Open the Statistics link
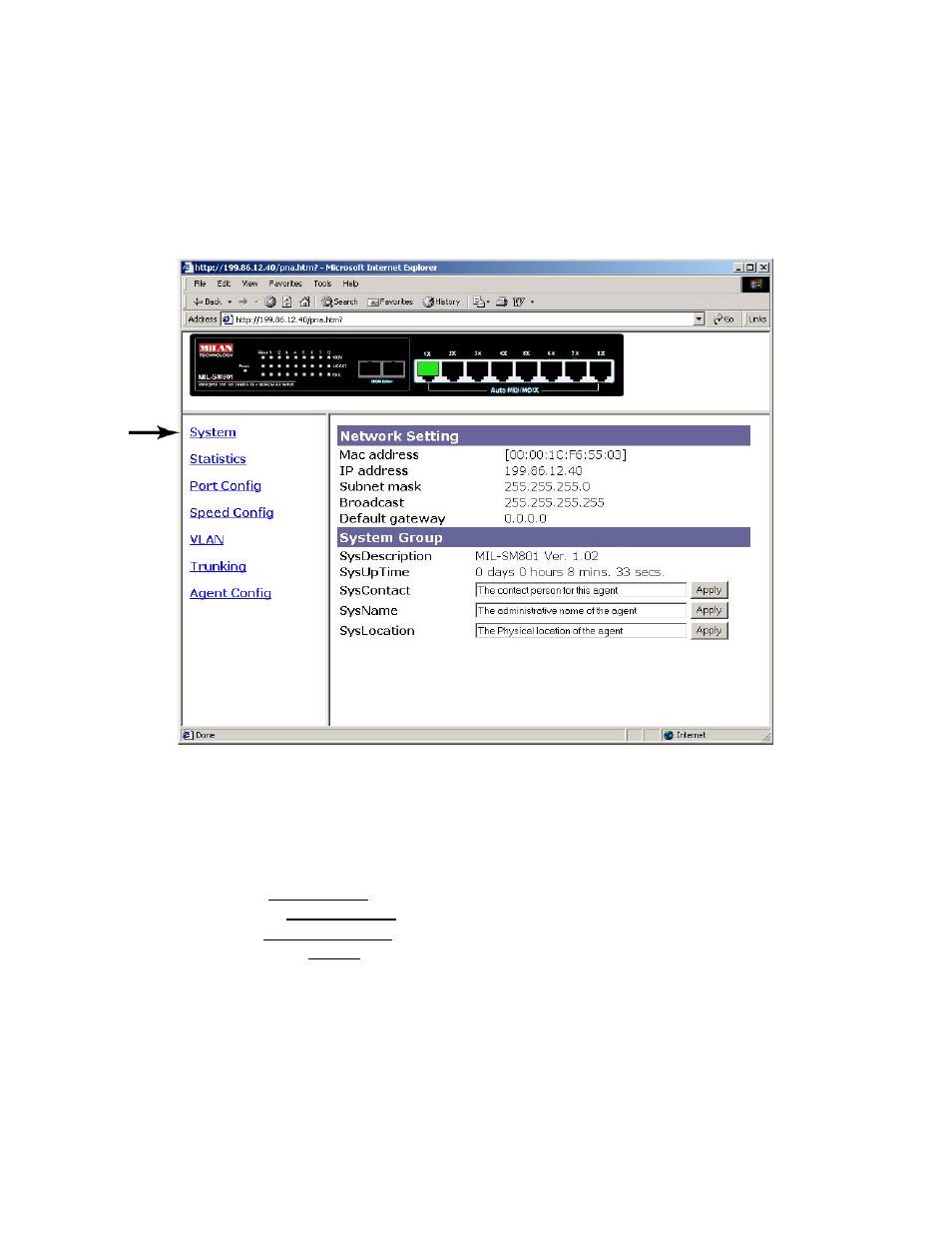Screen dimensions: 952x1233 (218, 459)
